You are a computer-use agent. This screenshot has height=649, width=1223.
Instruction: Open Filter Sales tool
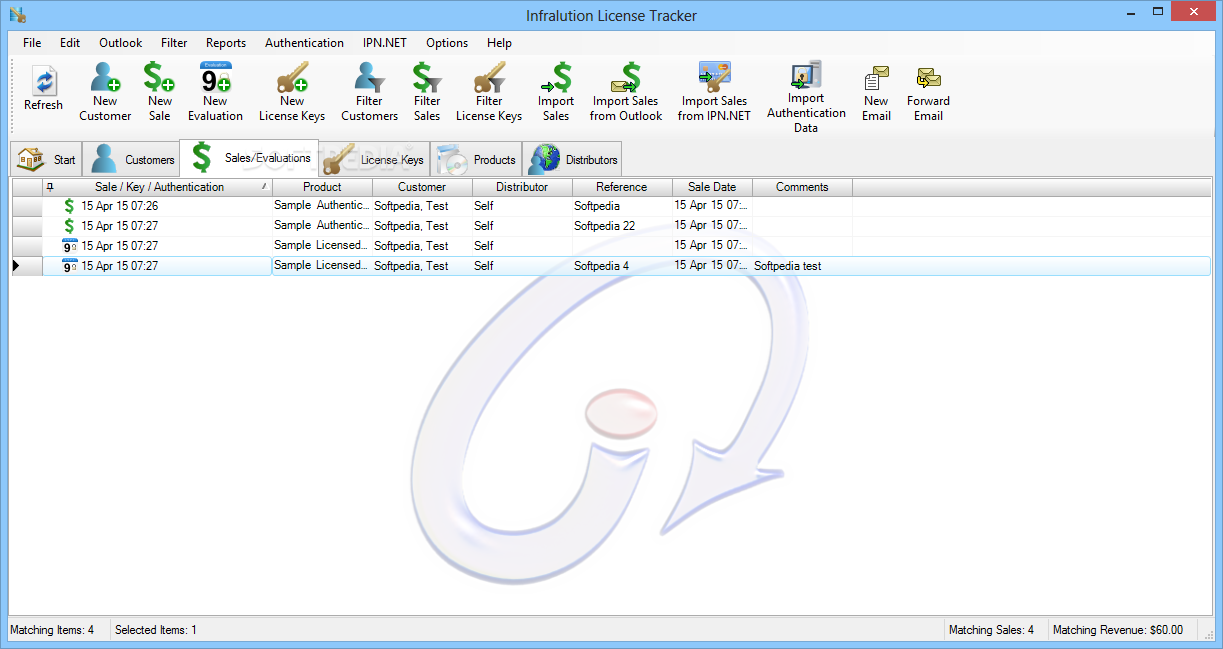coord(427,92)
